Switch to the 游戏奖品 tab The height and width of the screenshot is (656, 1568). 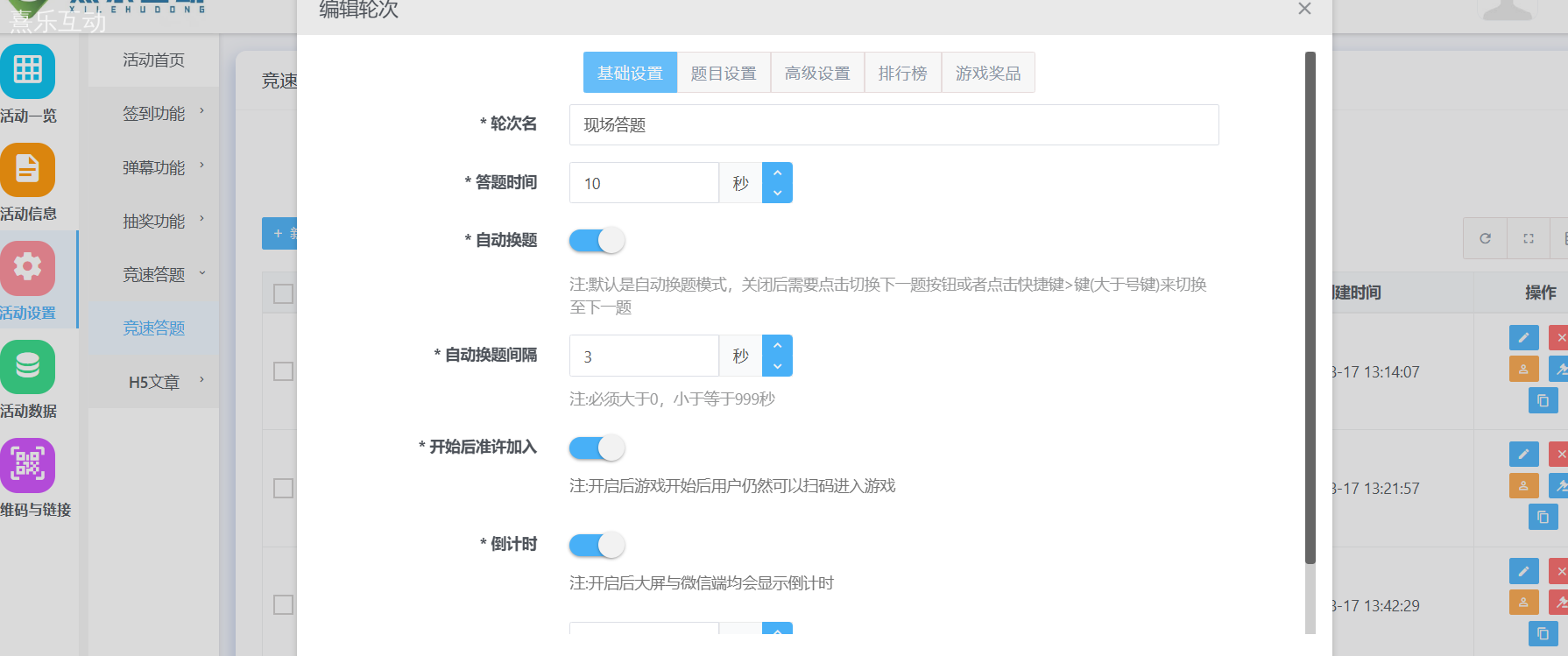(x=988, y=73)
